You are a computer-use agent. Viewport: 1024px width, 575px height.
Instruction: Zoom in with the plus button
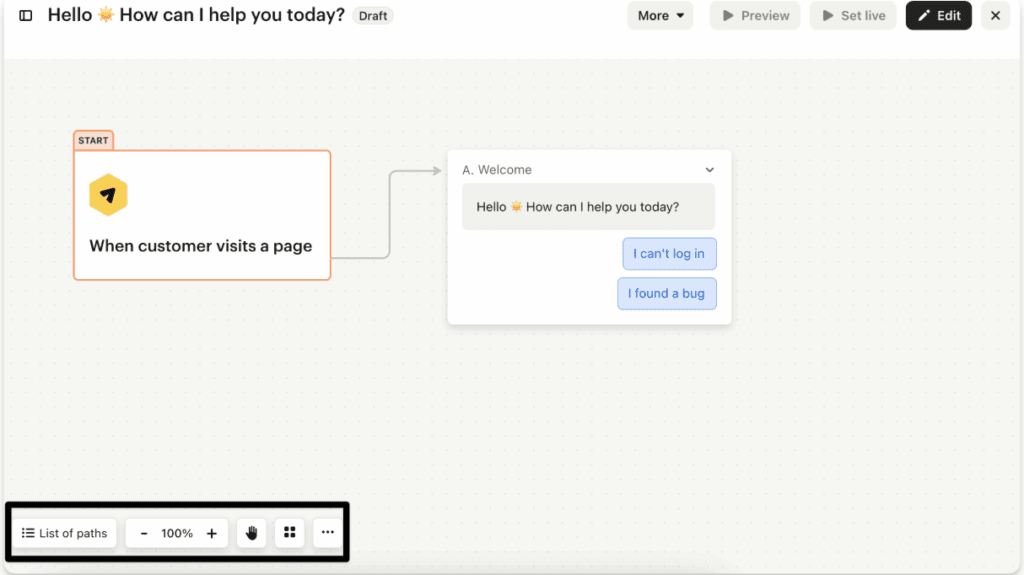coord(211,534)
